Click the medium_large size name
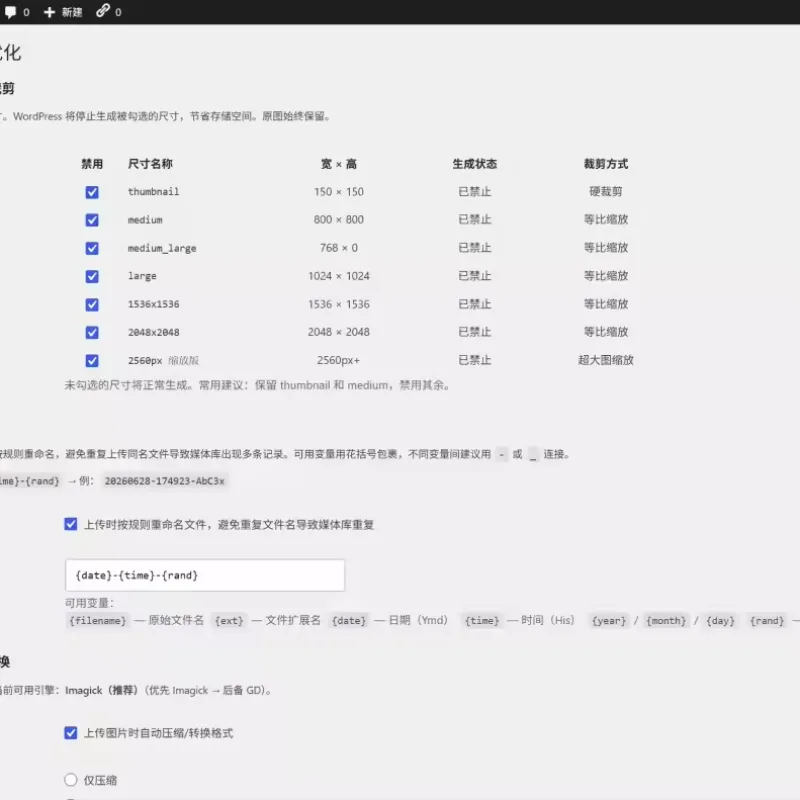 pos(162,248)
